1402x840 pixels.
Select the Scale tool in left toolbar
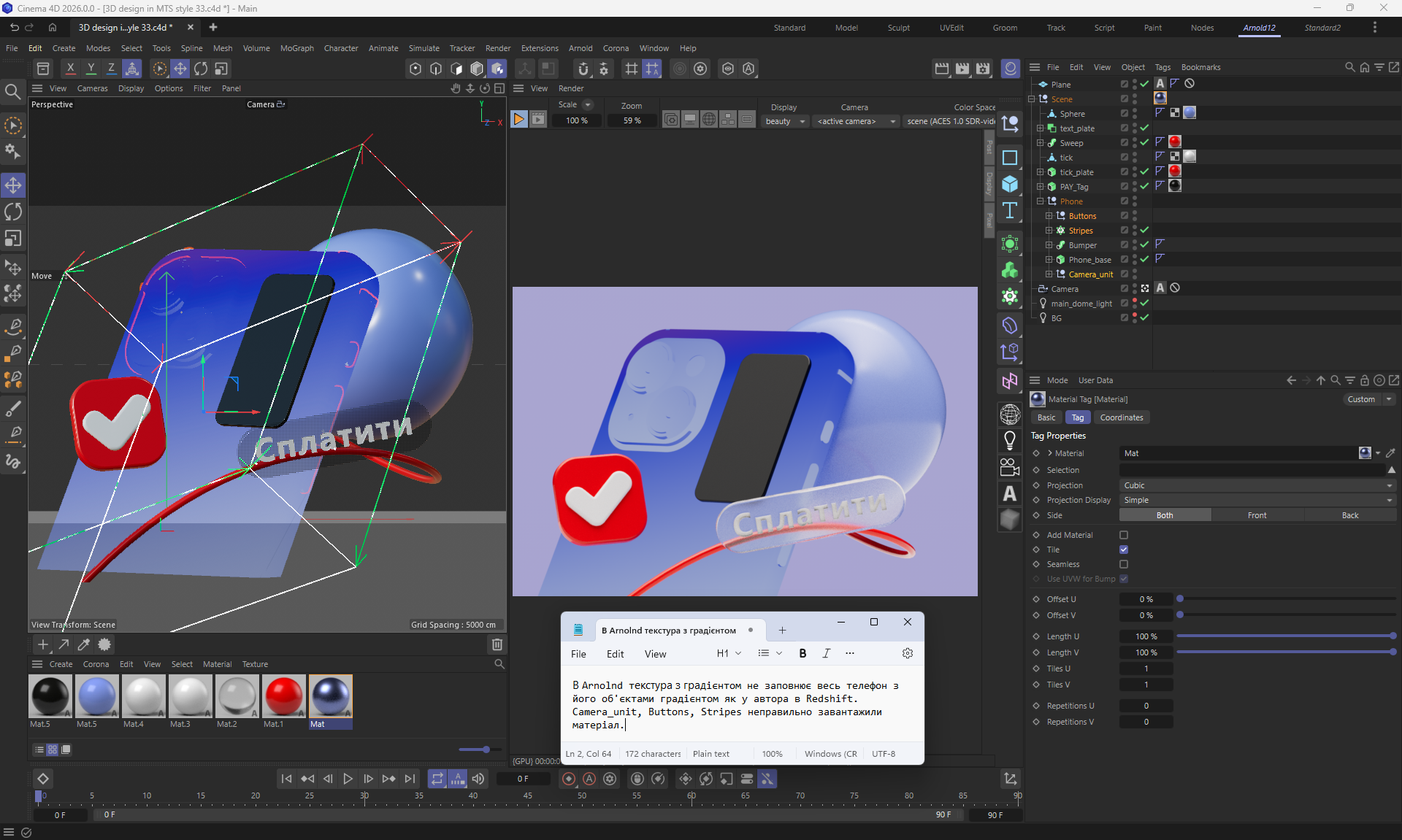pos(13,239)
